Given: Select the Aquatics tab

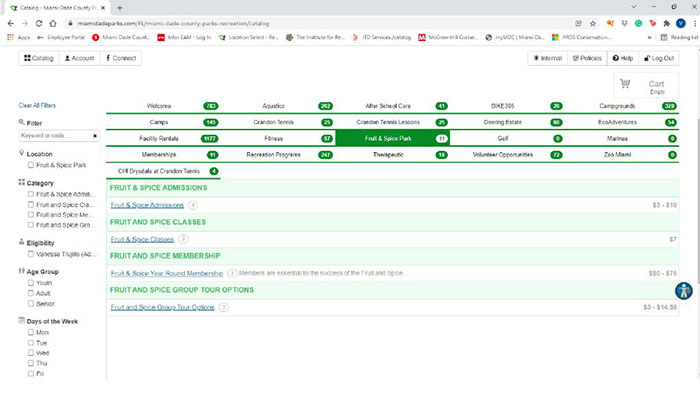Looking at the screenshot, I should [x=278, y=106].
